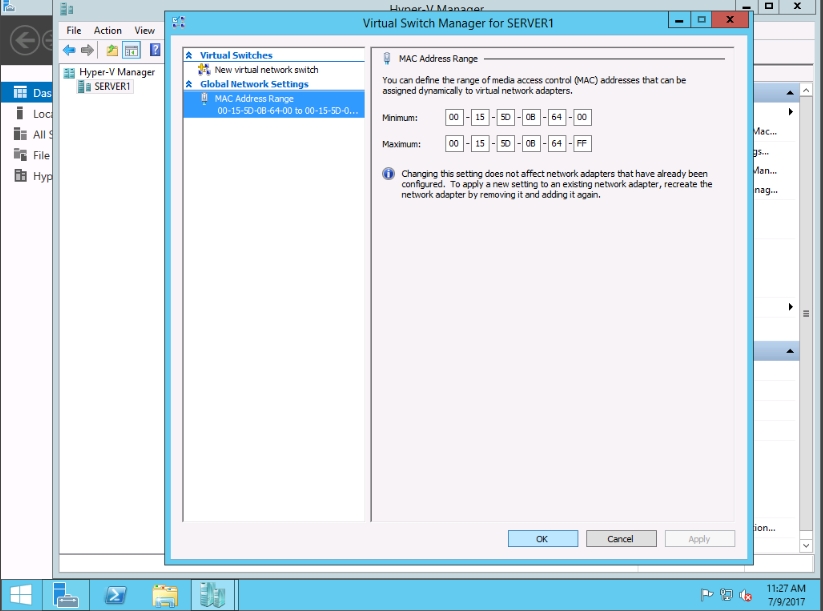Collapse the Virtual Switches section

coord(189,55)
